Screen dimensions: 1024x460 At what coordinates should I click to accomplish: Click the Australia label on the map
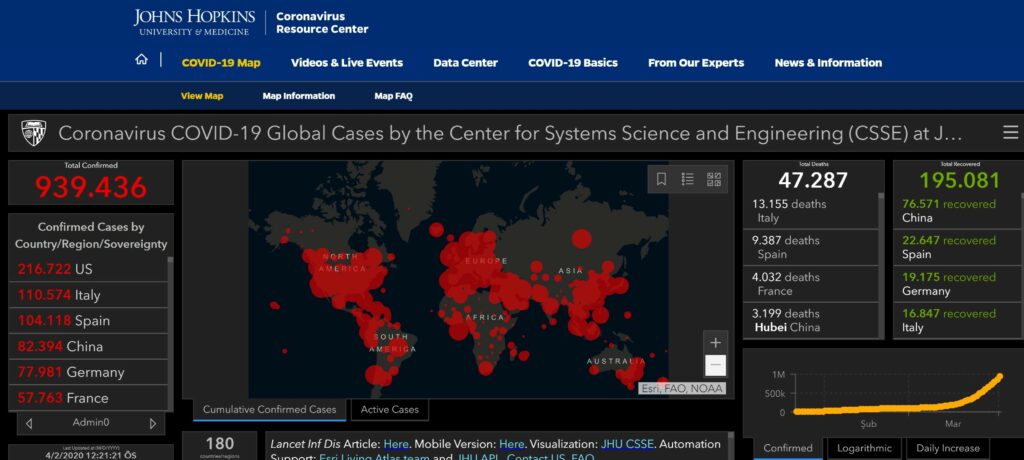pos(616,361)
